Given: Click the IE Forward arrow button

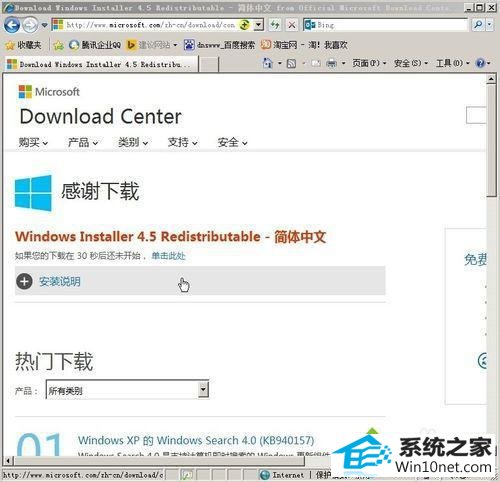Looking at the screenshot, I should (x=30, y=25).
